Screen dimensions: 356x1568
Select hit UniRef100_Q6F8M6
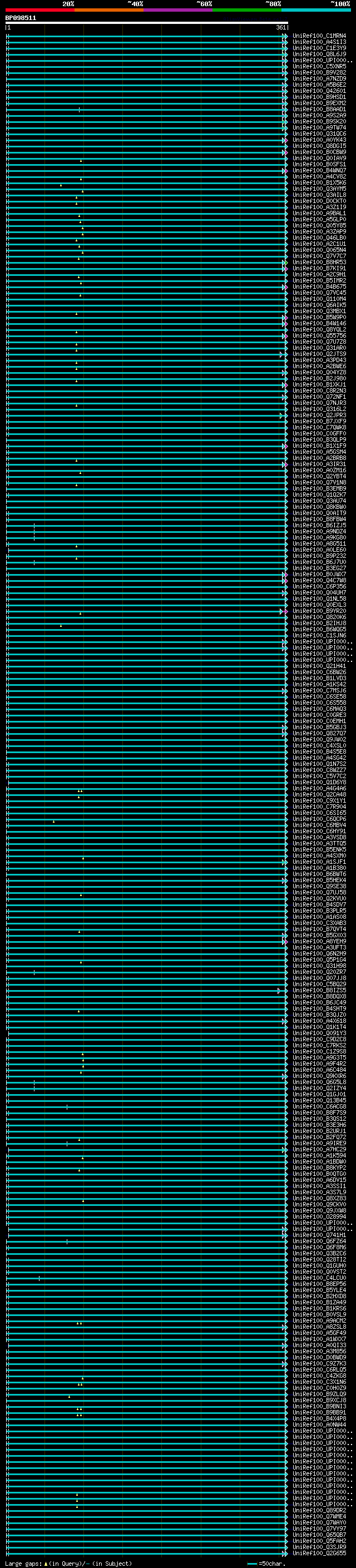[x=319, y=1247]
